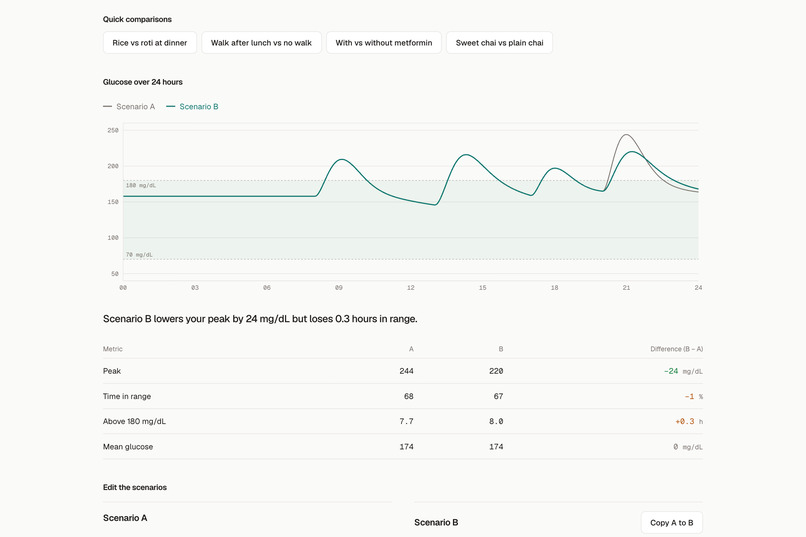The width and height of the screenshot is (806, 537).
Task: Click Peak value 220 for scenario B
Action: [x=496, y=371]
